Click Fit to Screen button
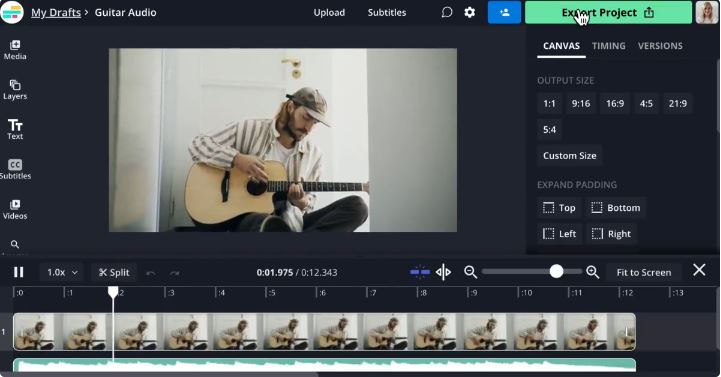Viewport: 721px width, 377px height. pos(644,272)
